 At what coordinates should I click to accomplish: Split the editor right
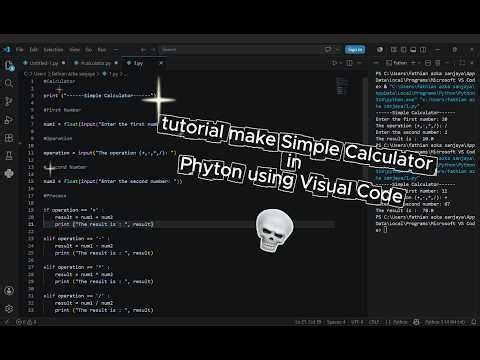pos(349,63)
